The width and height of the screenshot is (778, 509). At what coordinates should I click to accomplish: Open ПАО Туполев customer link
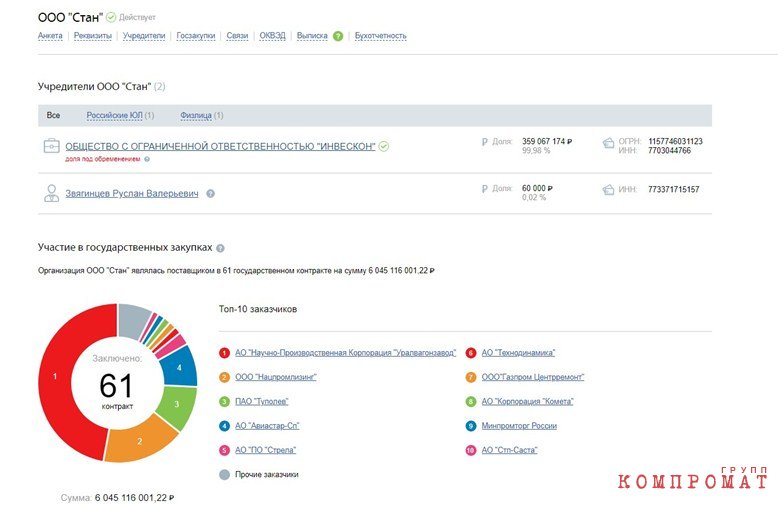(x=261, y=401)
